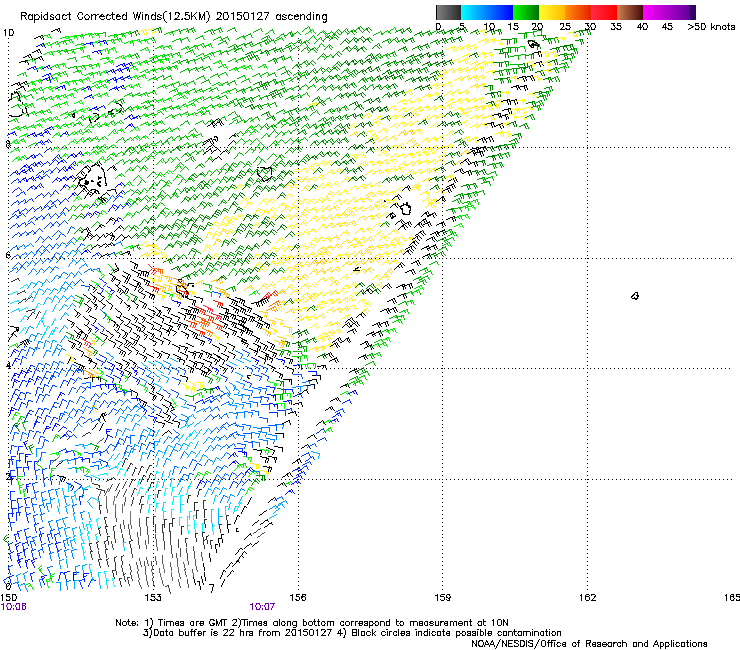Image resolution: width=740 pixels, height=650 pixels.
Task: Click the '25' legend tick label
Action: click(x=564, y=27)
